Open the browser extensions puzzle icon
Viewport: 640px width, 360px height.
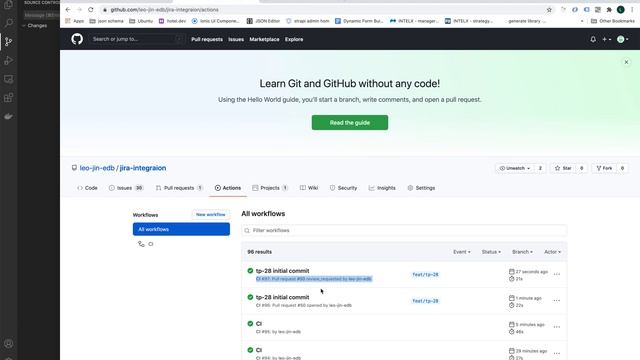coord(609,10)
